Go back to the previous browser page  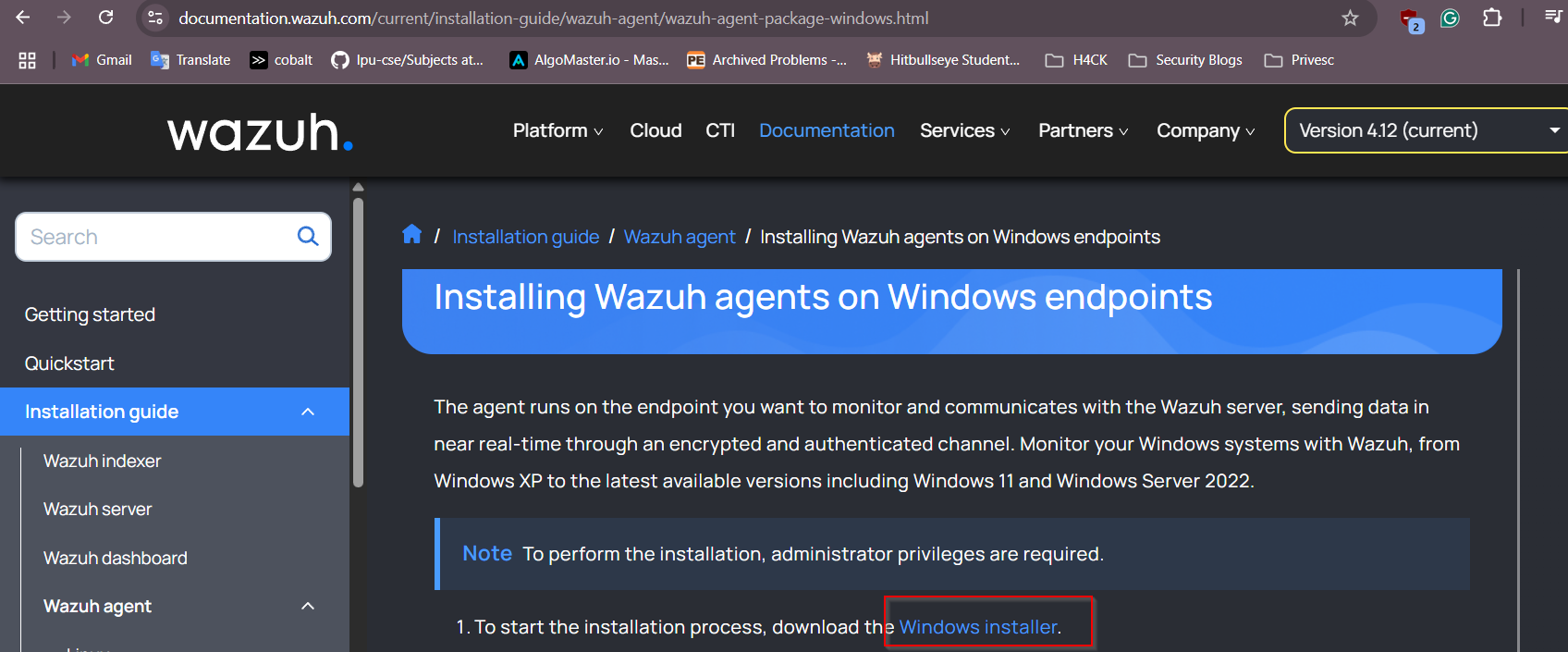pos(23,18)
